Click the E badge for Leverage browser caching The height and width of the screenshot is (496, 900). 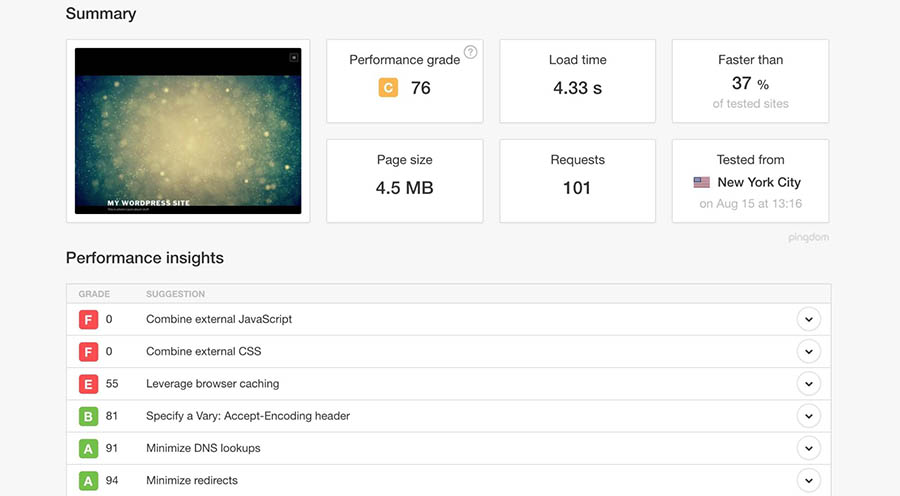[x=88, y=384]
